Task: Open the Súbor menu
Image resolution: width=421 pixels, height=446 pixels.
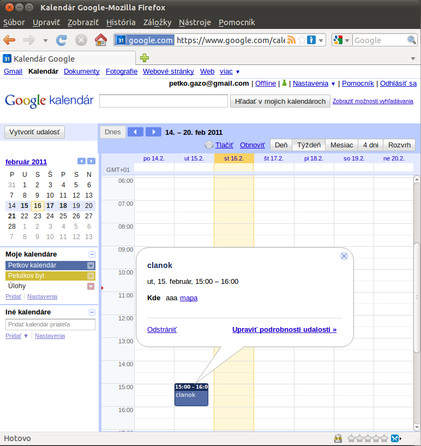Action: [14, 22]
